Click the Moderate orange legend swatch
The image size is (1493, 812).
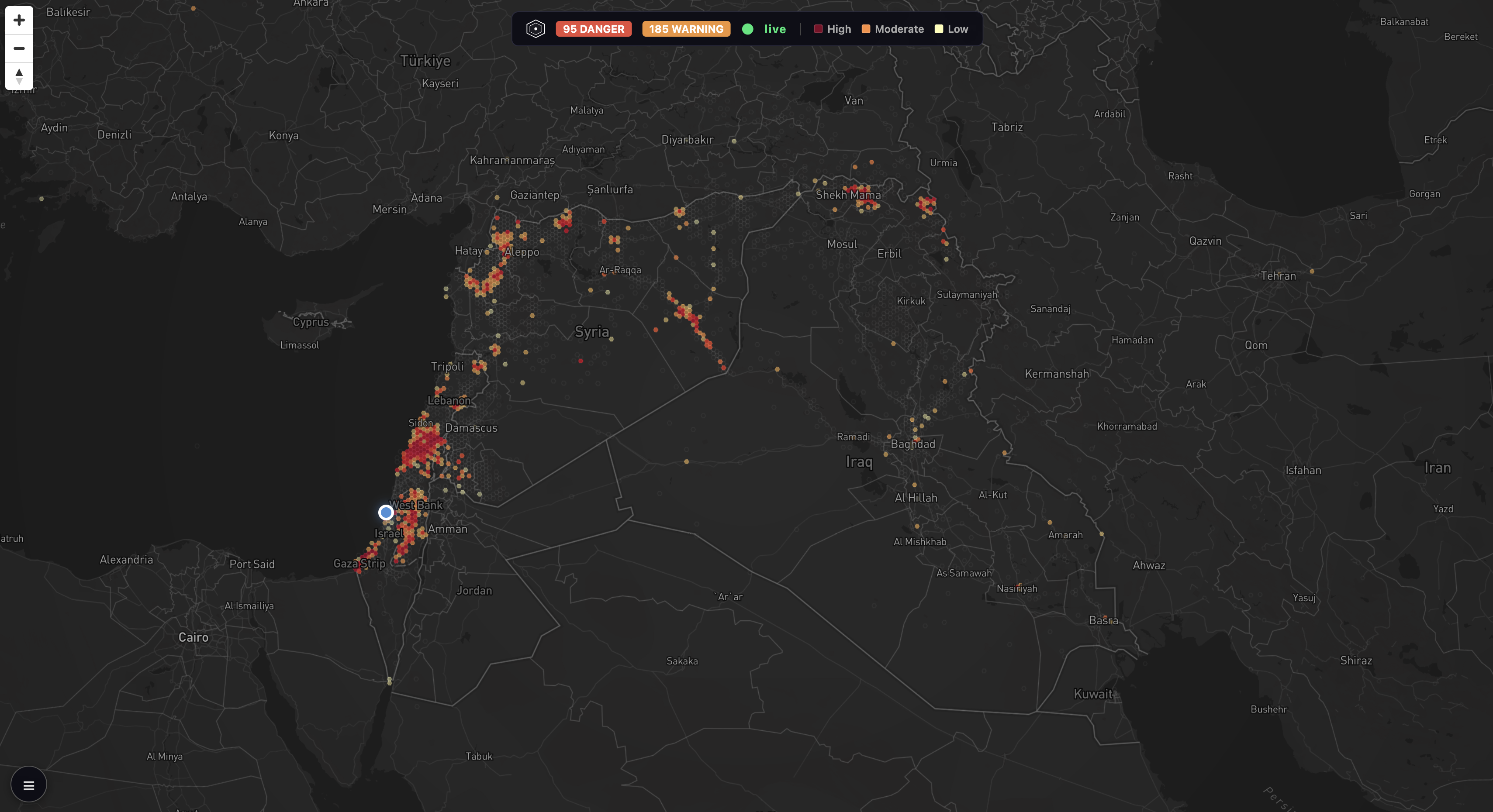(x=866, y=29)
